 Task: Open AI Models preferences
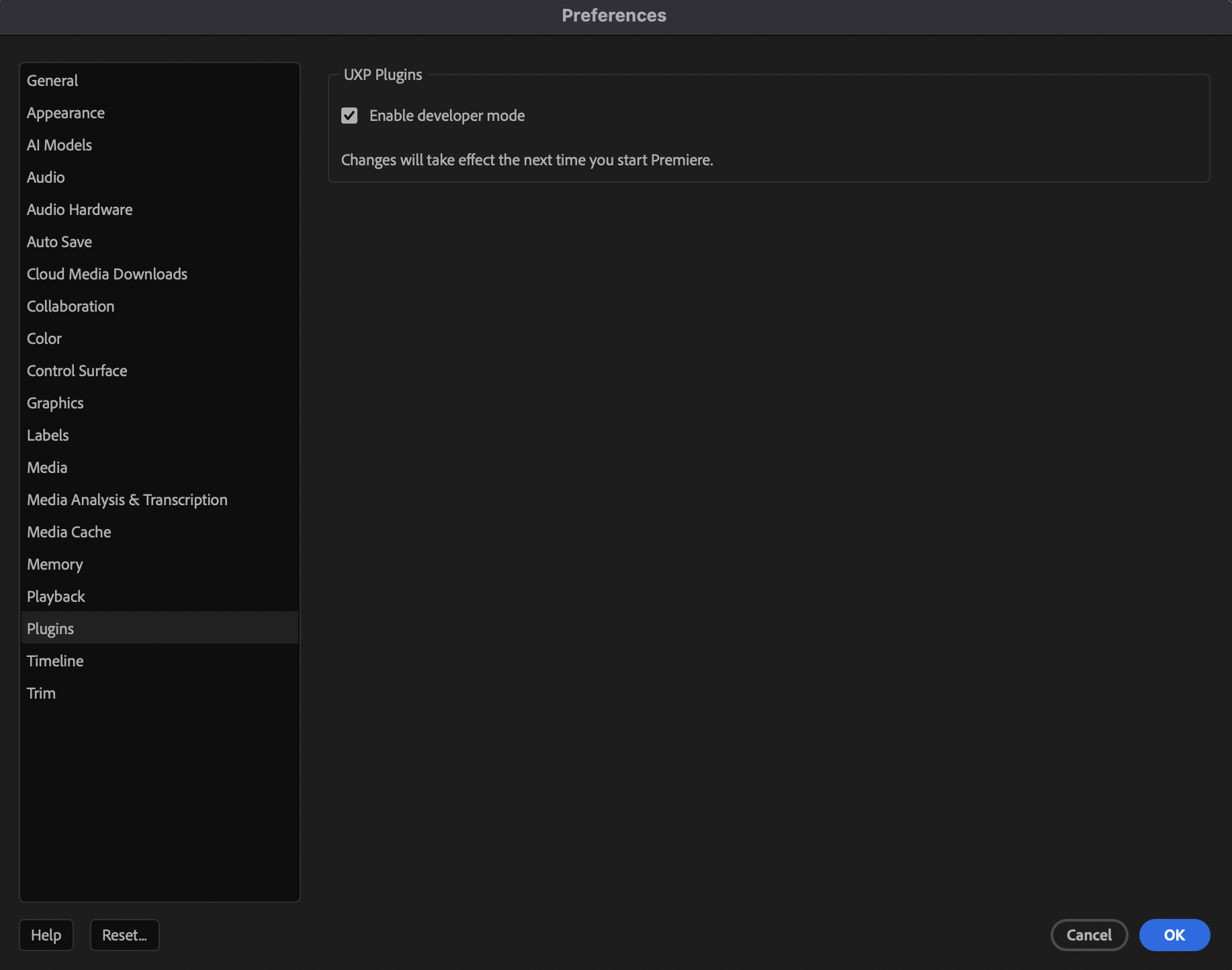pyautogui.click(x=59, y=144)
